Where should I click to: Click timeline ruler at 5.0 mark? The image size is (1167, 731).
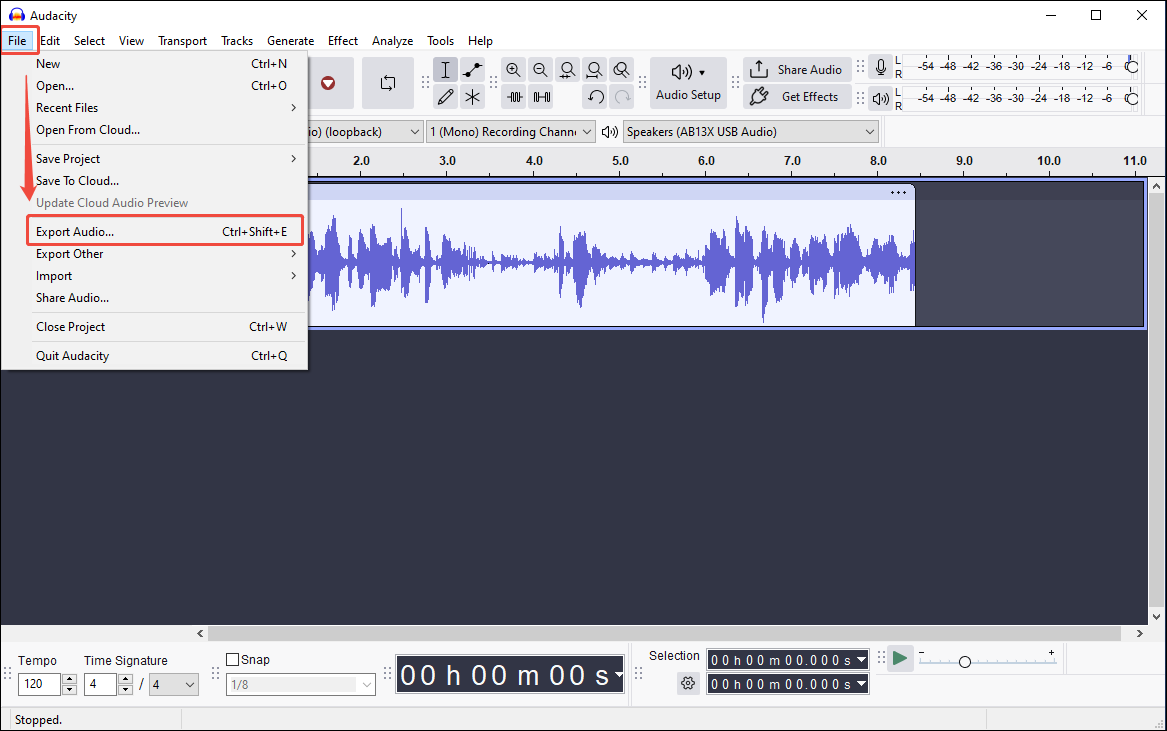coord(620,161)
